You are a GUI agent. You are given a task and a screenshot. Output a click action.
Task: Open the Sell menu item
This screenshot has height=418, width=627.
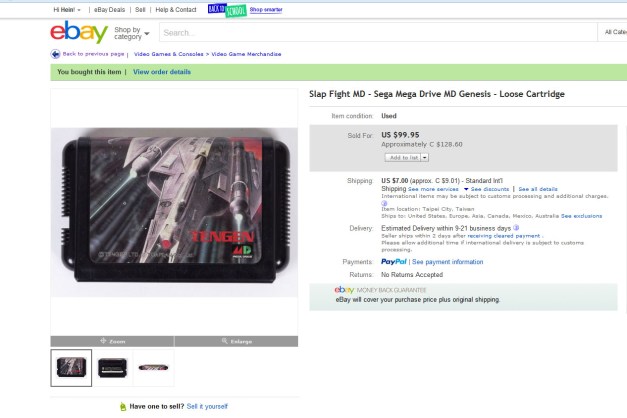[140, 10]
